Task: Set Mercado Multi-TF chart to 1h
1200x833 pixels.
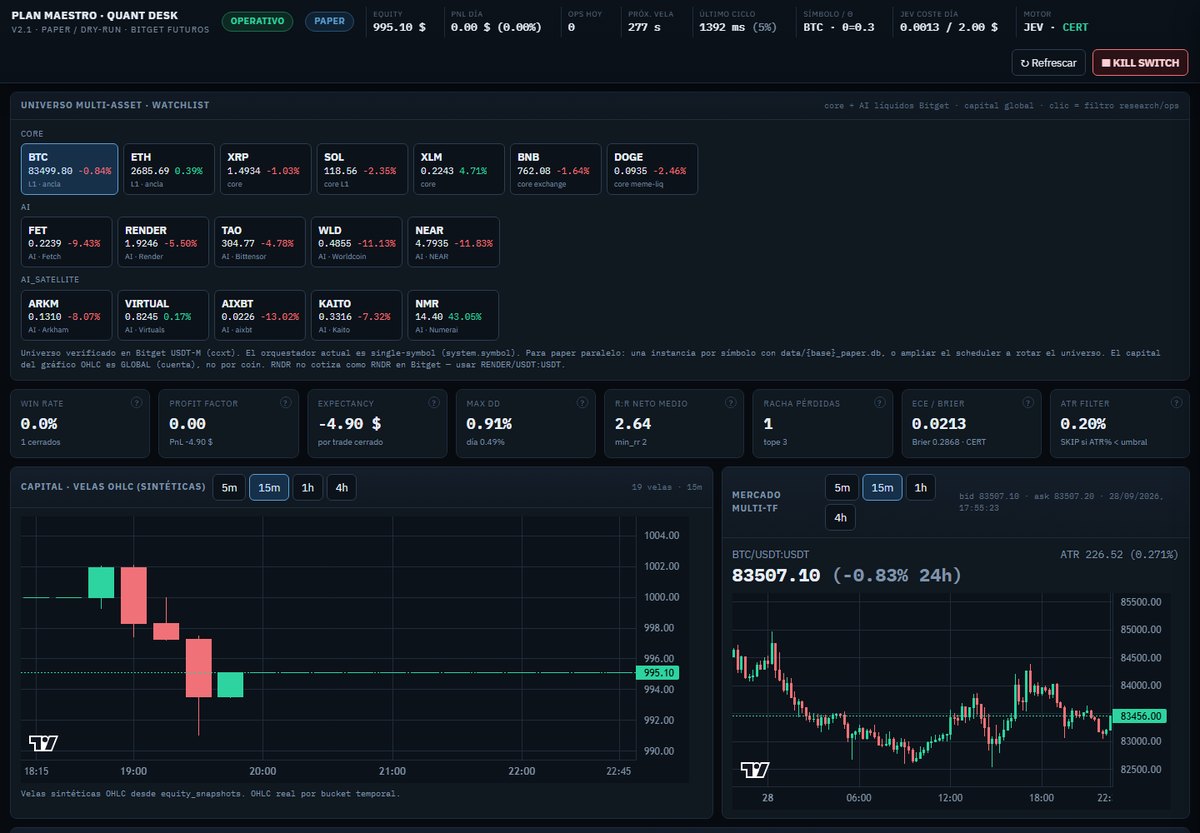Action: [x=921, y=487]
